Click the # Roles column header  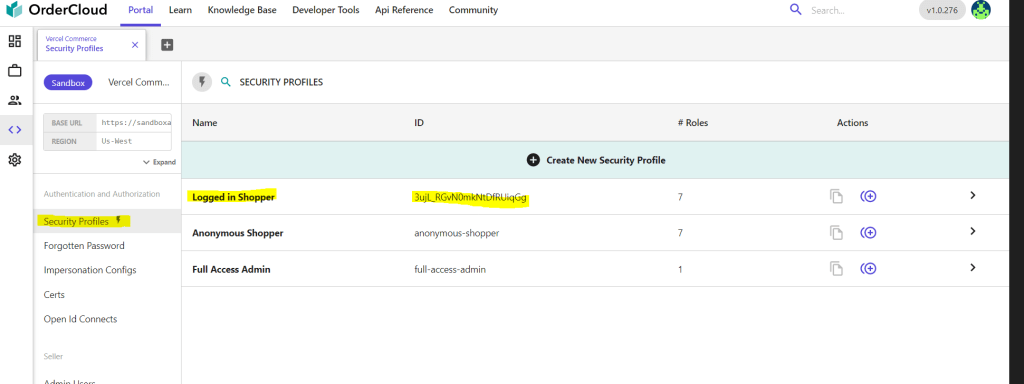[693, 123]
